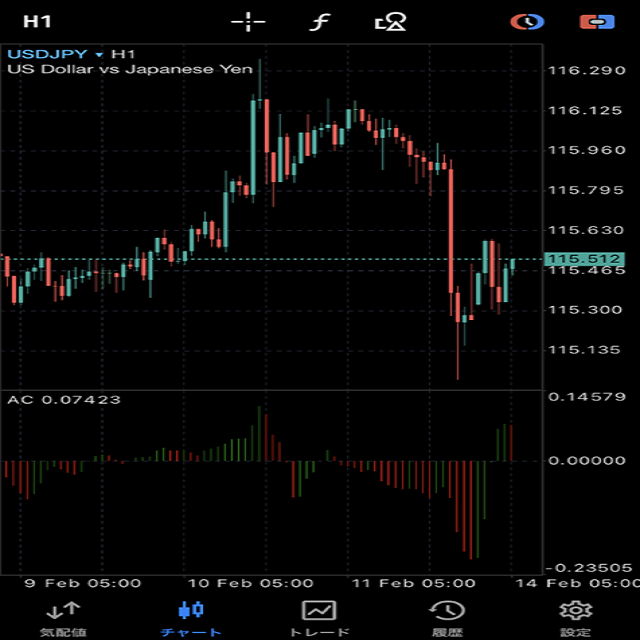Tap the 11 Feb 05:00 time label

coord(413,583)
